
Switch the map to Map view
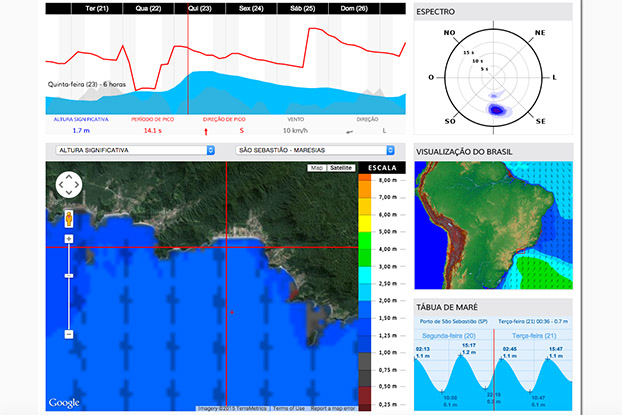pos(317,168)
